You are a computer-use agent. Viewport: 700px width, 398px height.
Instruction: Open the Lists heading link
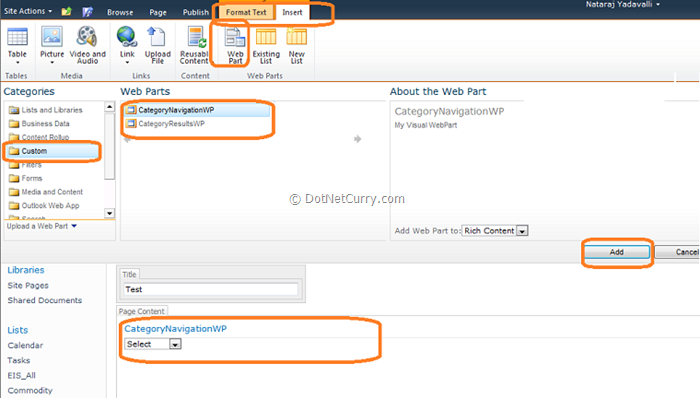(17, 330)
